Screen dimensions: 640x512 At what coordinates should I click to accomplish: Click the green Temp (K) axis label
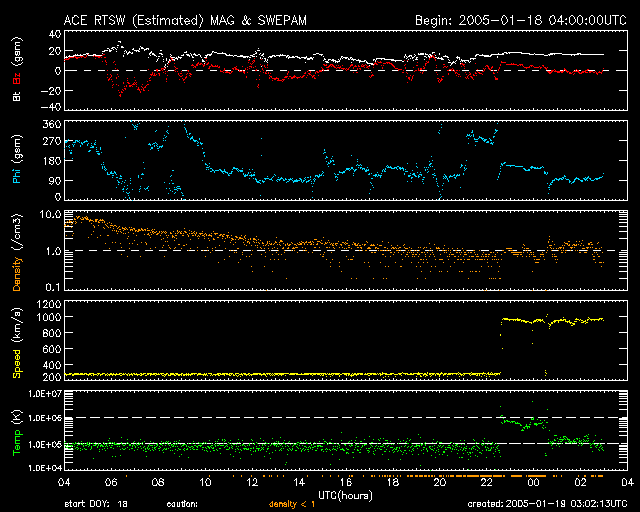[15, 430]
